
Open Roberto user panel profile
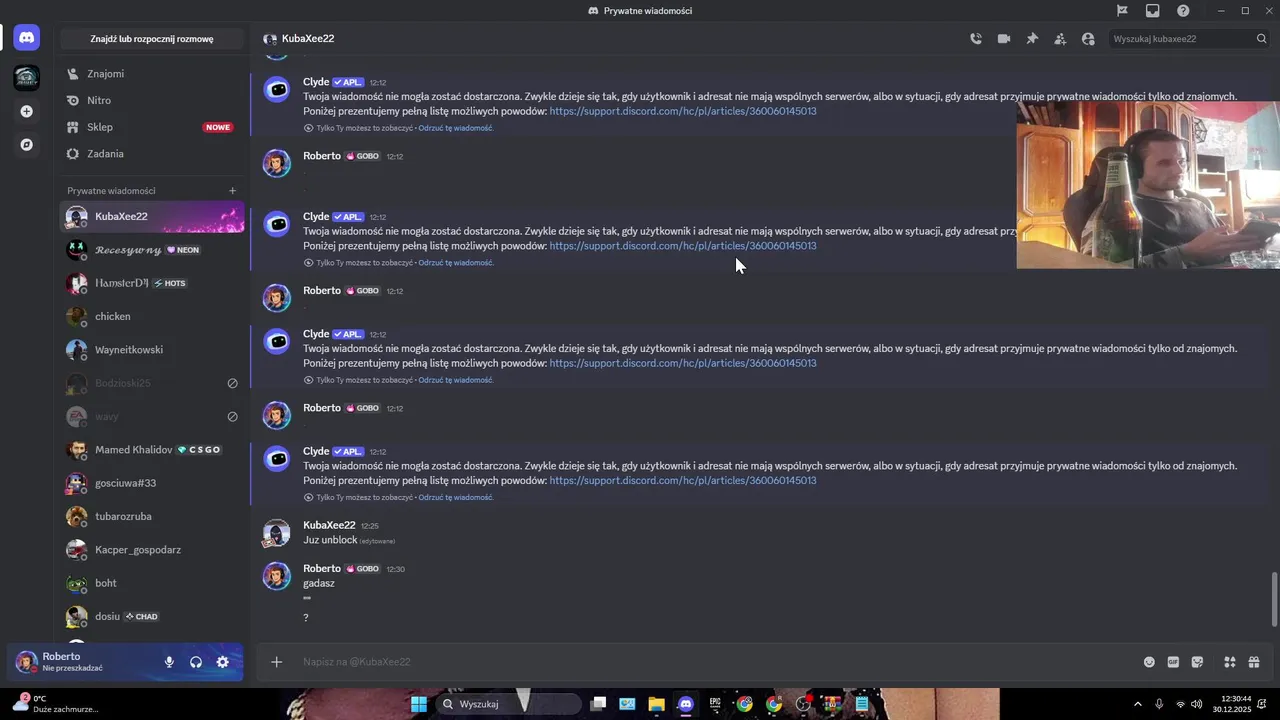[x=84, y=662]
